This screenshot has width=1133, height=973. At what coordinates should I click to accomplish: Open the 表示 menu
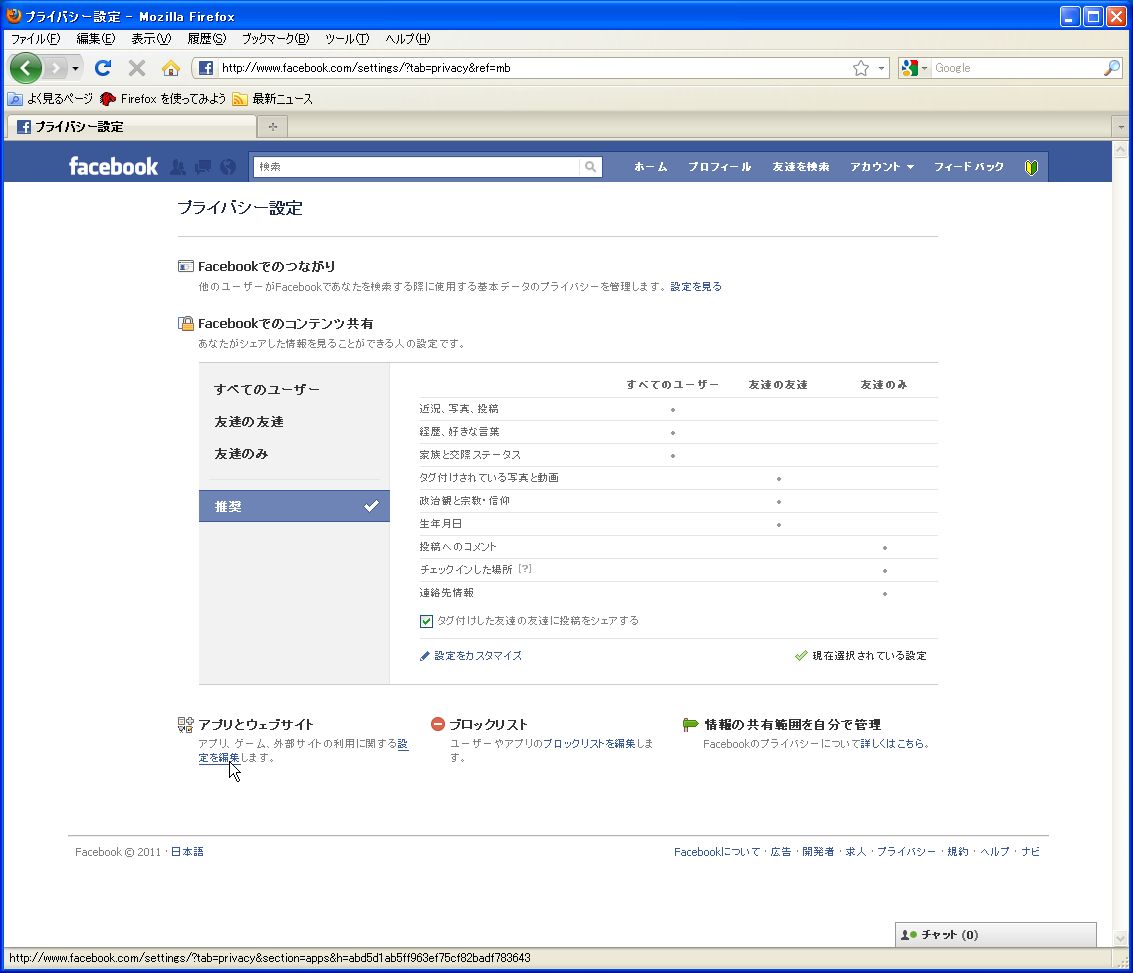pyautogui.click(x=151, y=39)
